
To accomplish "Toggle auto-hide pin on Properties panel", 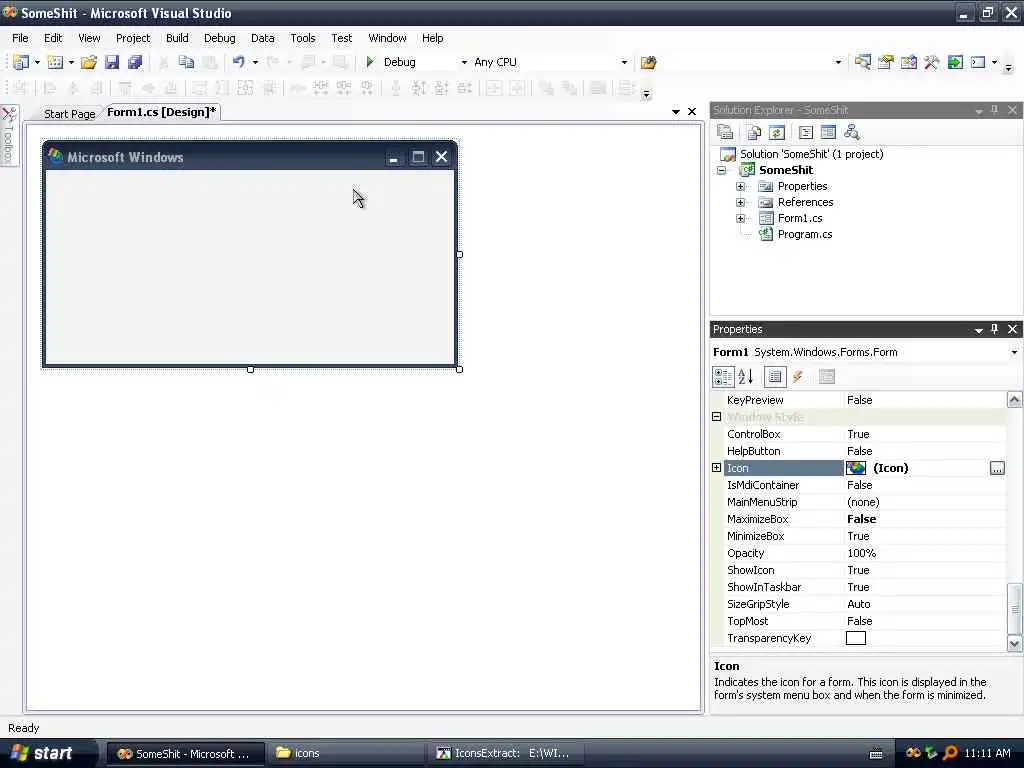I will click(x=995, y=329).
